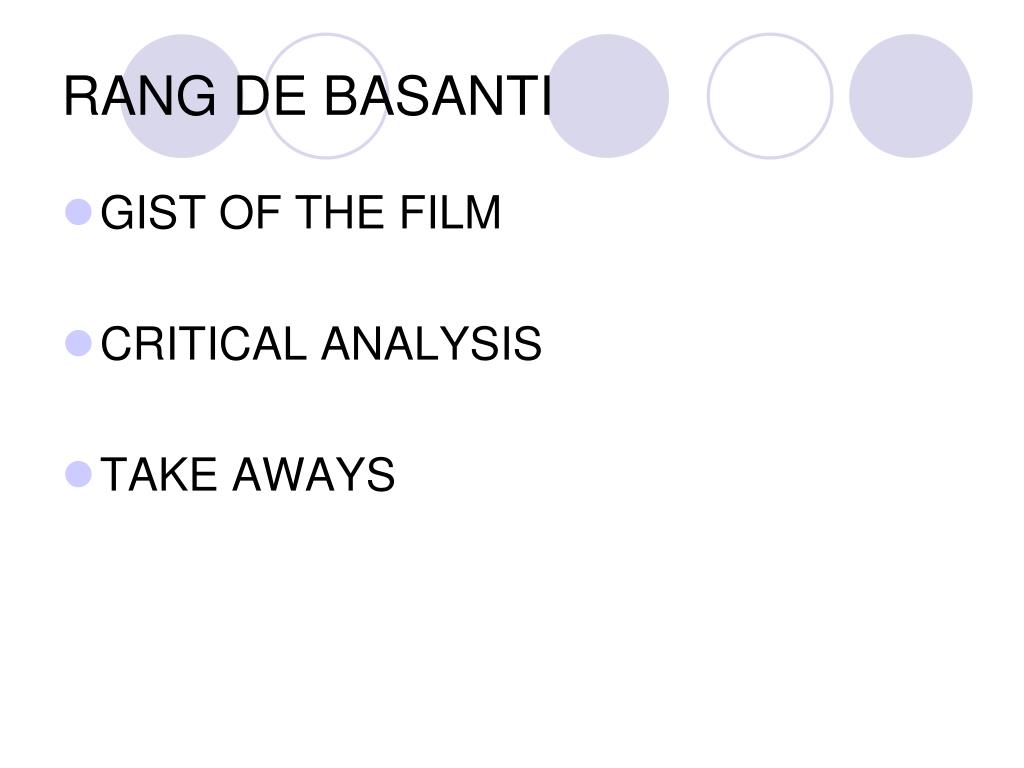Select the word RANG in the title
Image resolution: width=1024 pixels, height=768 pixels.
[x=140, y=97]
